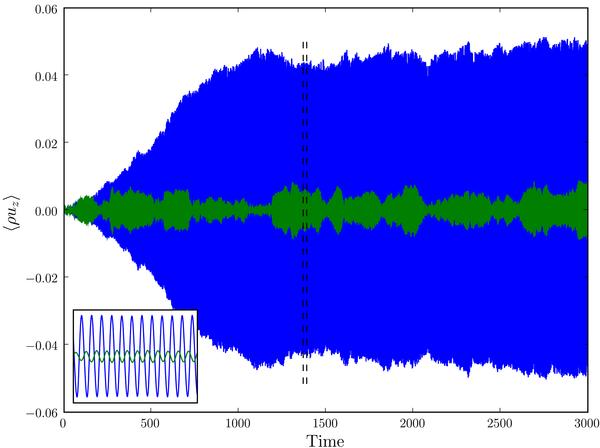This screenshot has height=448, width=600.
Task: Click y-axis tick label 0.00
Action: point(40,211)
